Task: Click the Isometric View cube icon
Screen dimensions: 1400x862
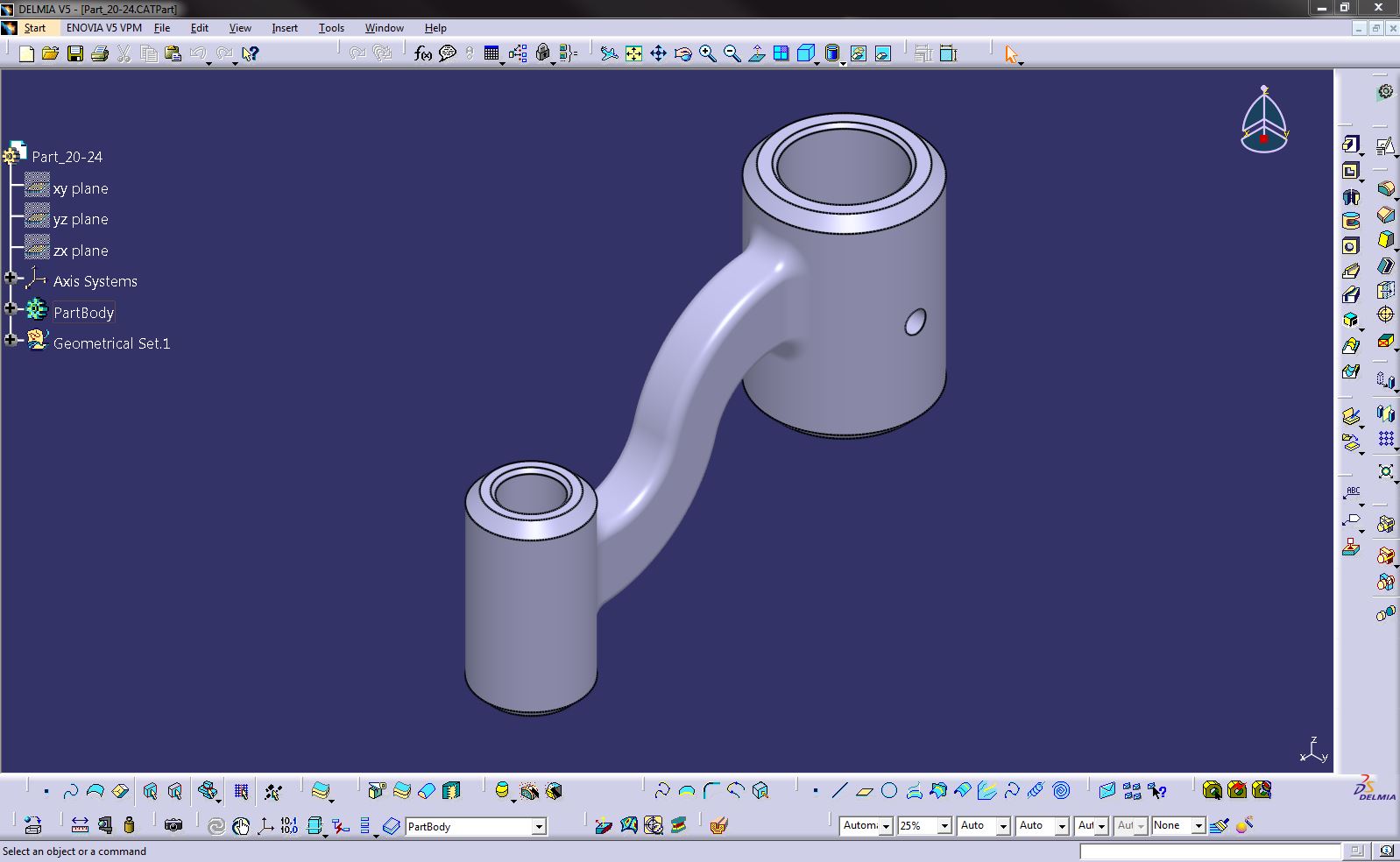Action: coord(806,53)
